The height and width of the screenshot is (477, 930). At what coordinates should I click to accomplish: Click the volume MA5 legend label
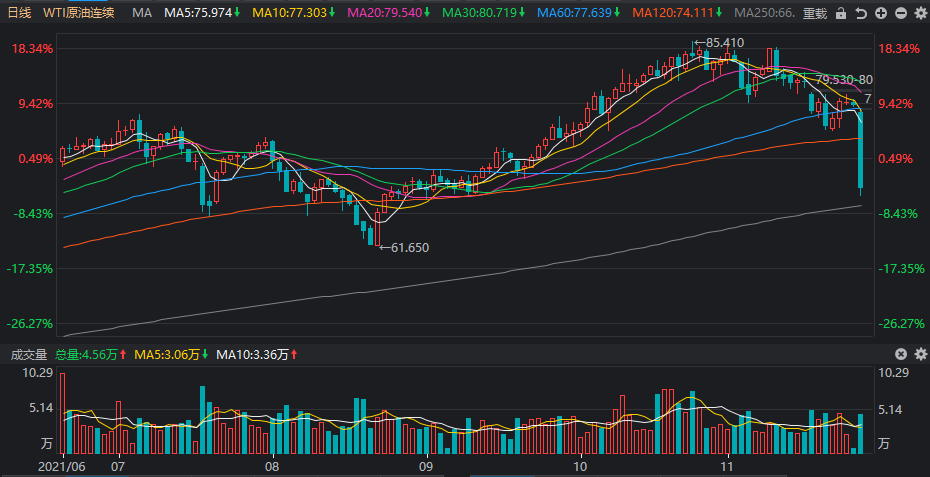coord(171,355)
